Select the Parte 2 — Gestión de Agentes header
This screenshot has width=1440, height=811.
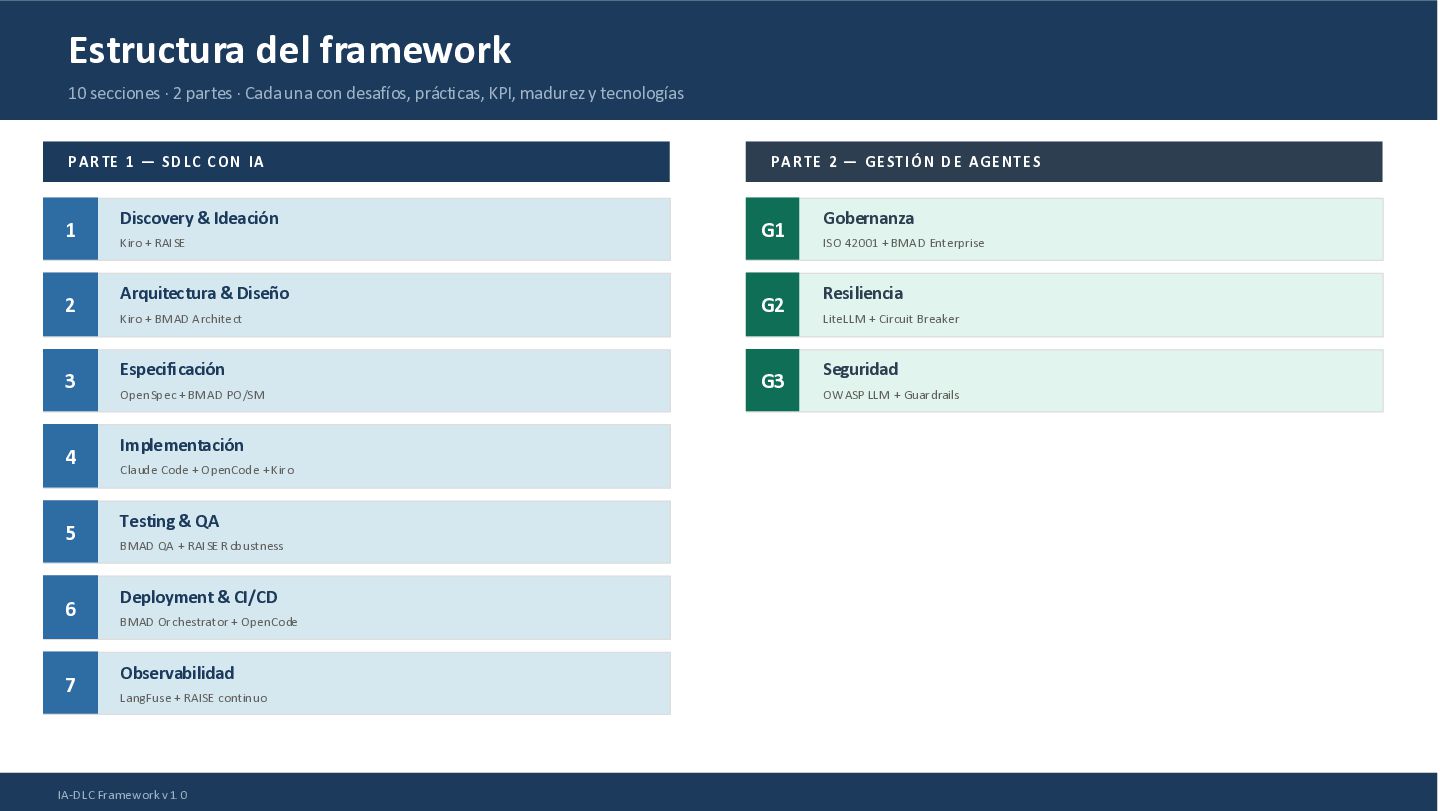pos(1064,162)
